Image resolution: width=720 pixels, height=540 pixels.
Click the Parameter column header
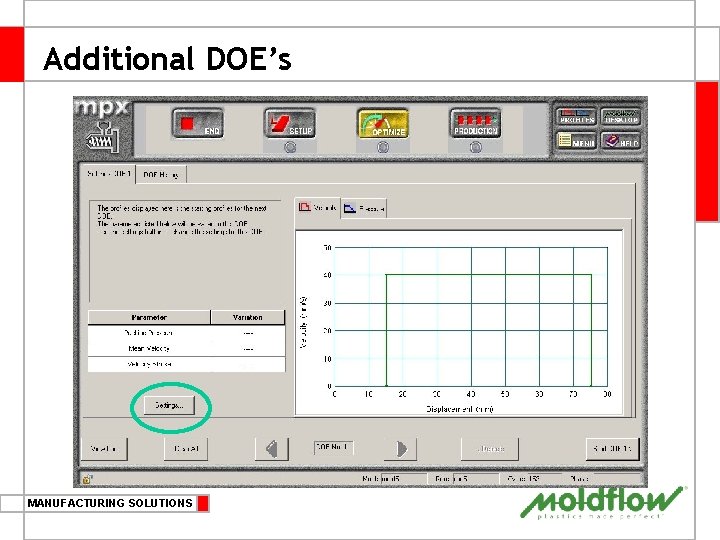tap(149, 317)
